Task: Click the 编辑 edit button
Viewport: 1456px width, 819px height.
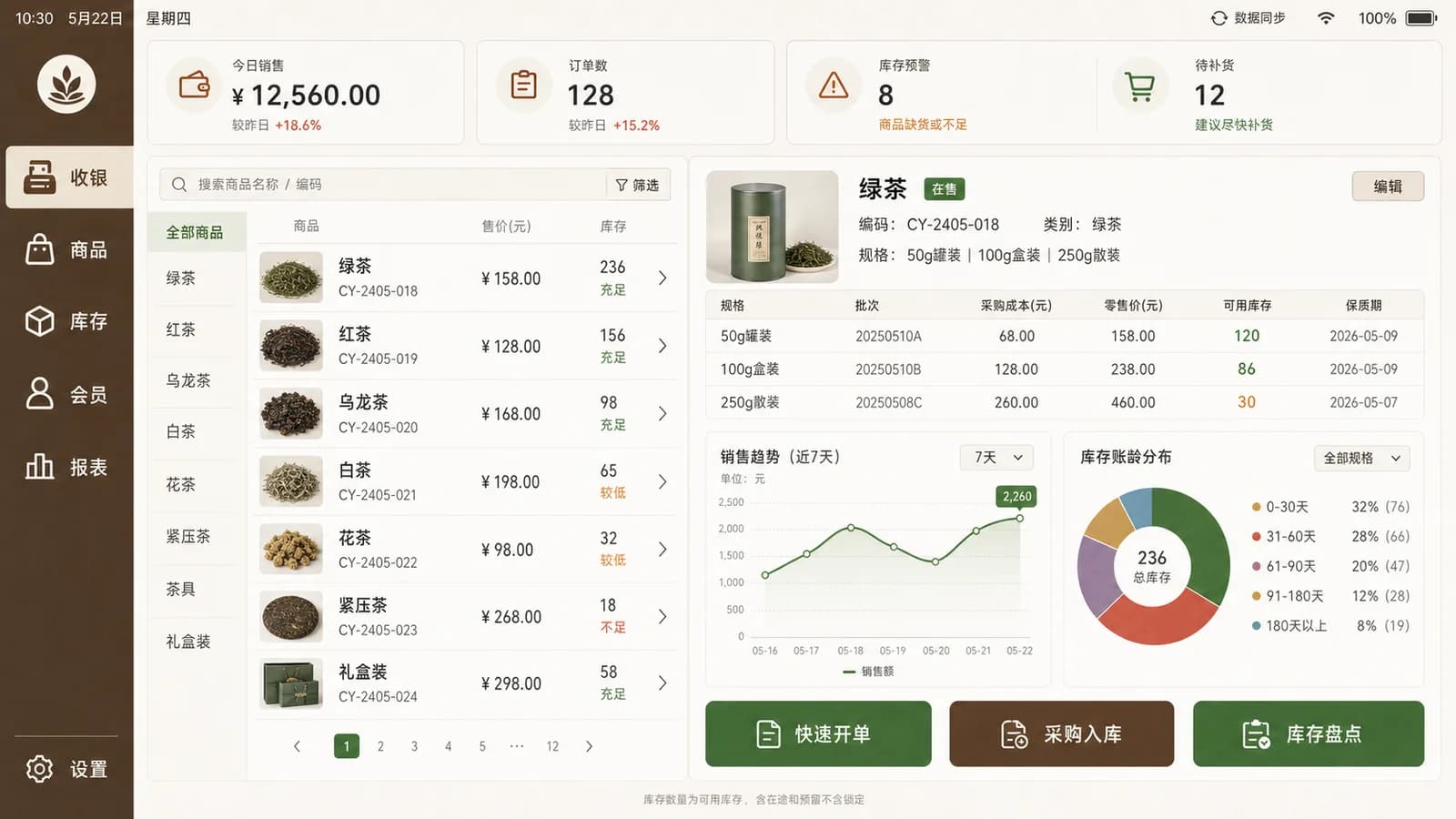Action: (x=1388, y=186)
